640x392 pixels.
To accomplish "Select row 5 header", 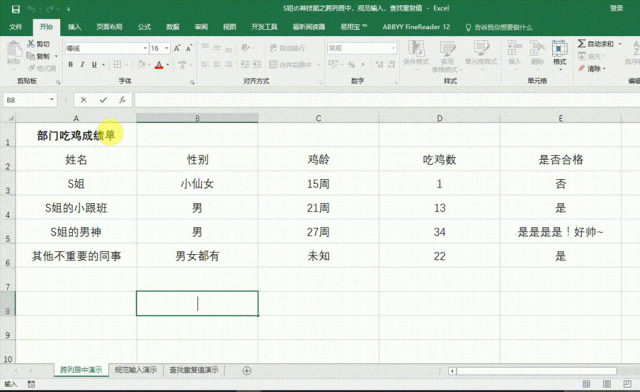I will coord(8,232).
